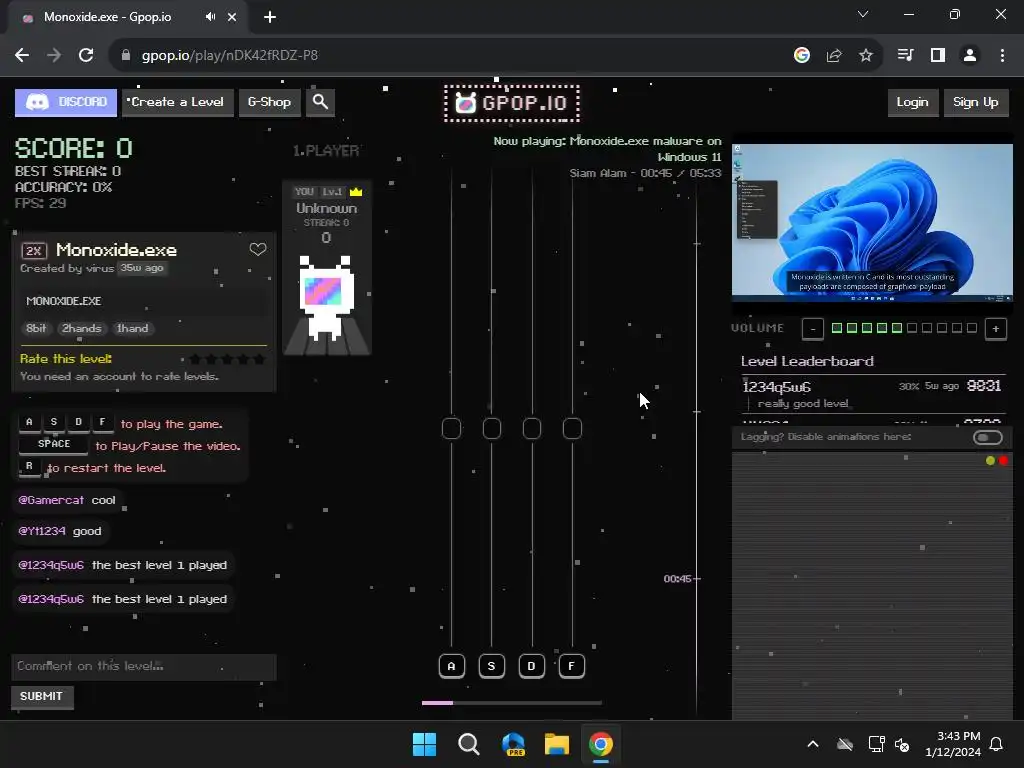The height and width of the screenshot is (768, 1024).
Task: Click the muted volume tray icon
Action: 903,744
